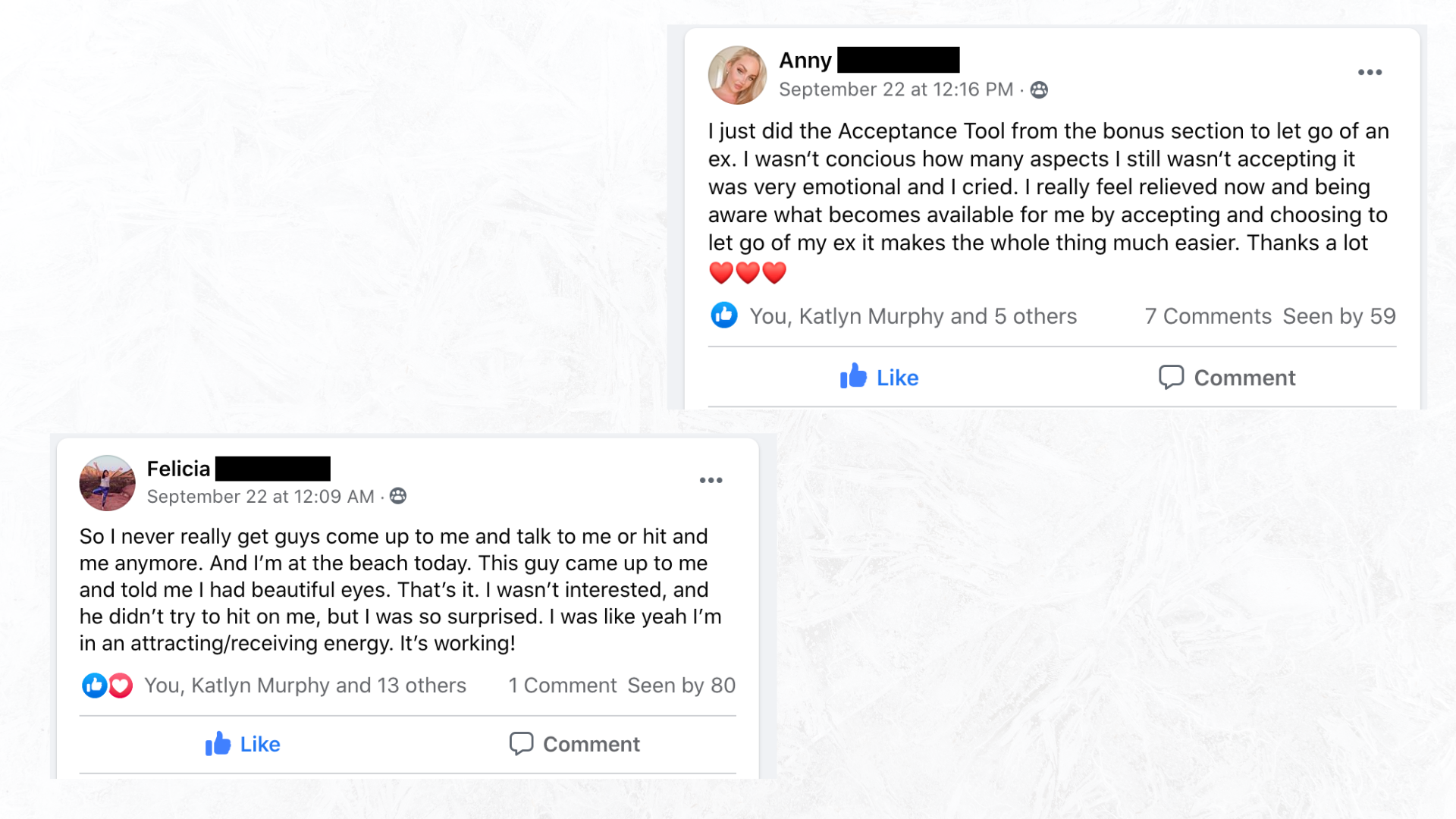
Task: View who reacted: Katlyn Murphy and 13 others
Action: pyautogui.click(x=305, y=686)
